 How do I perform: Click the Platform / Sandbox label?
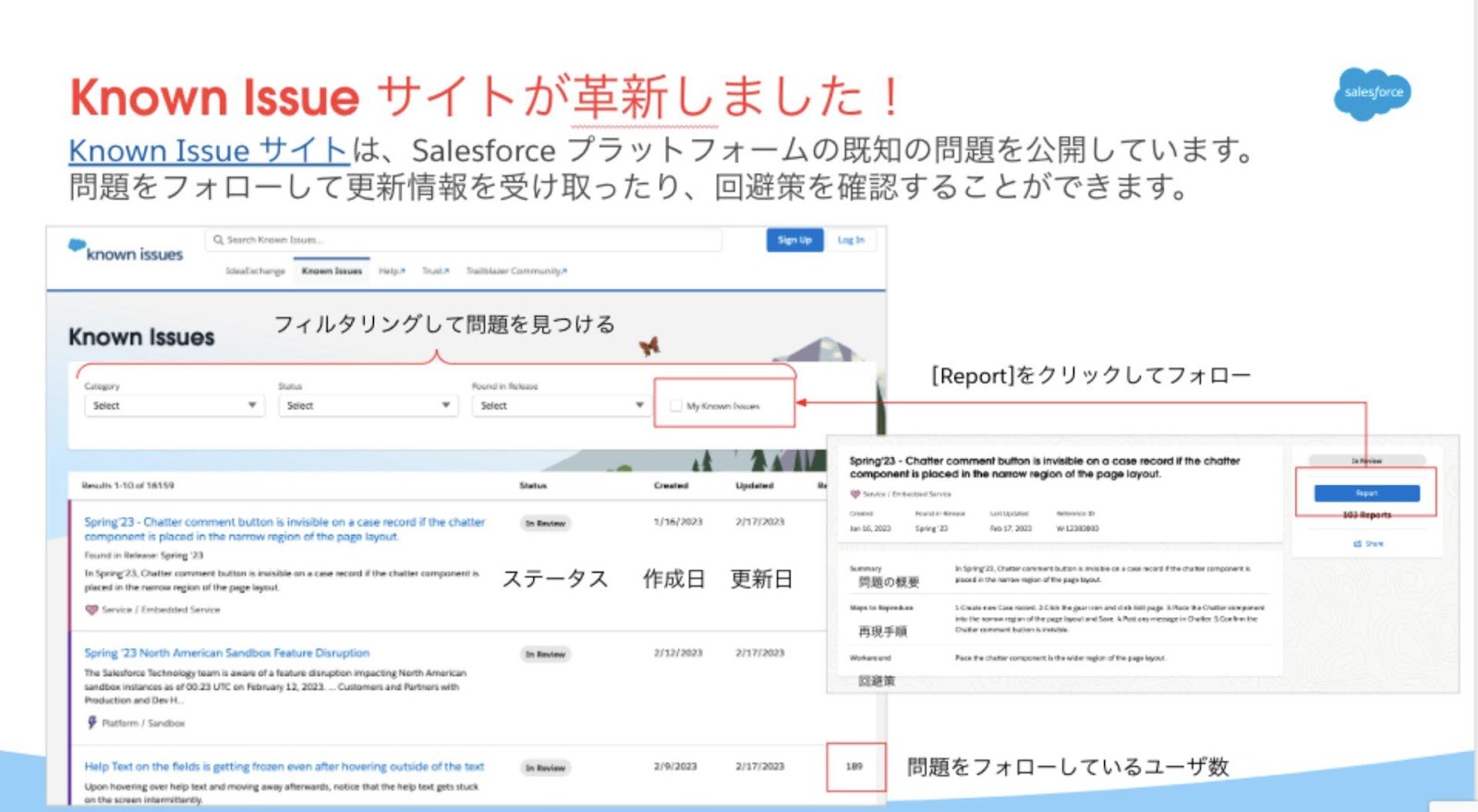[143, 723]
